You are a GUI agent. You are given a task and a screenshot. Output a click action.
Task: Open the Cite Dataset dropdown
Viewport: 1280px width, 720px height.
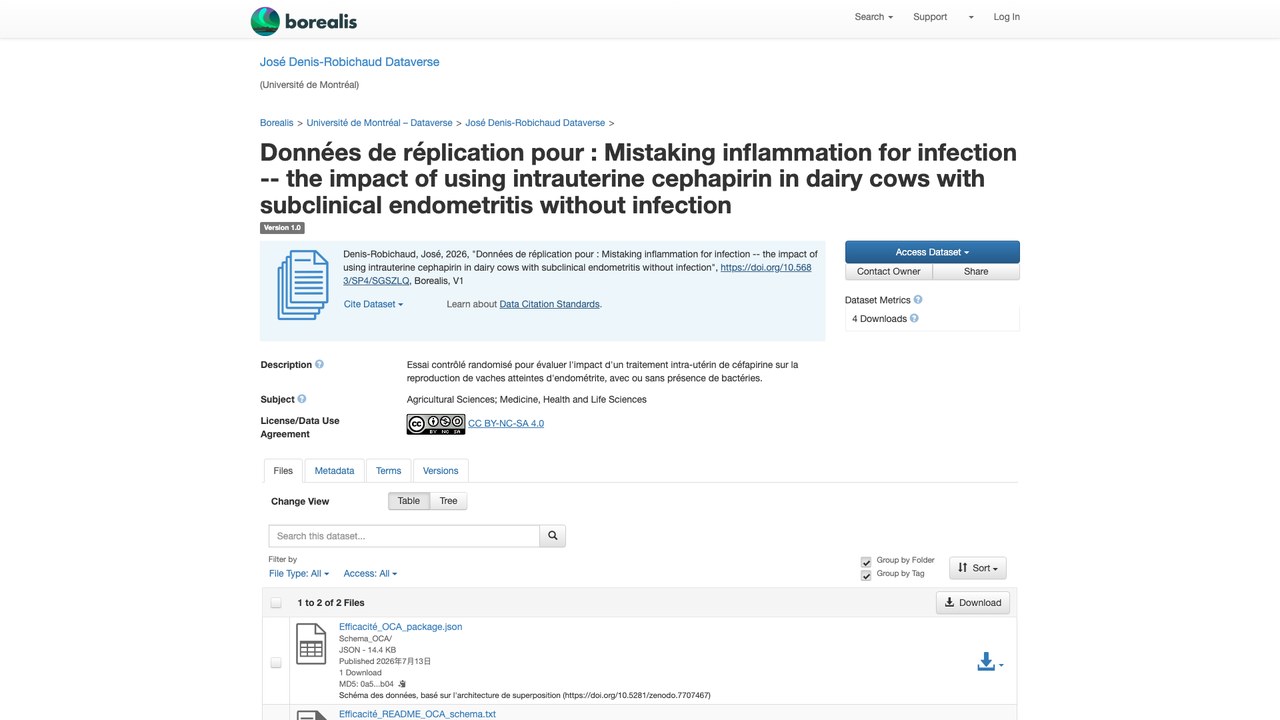point(373,304)
